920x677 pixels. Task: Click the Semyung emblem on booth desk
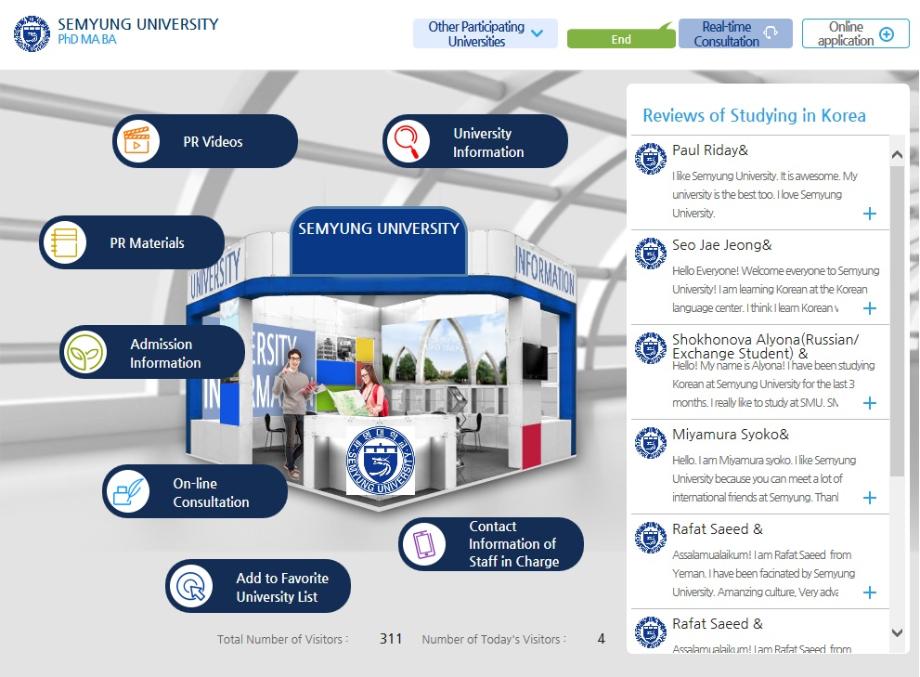(380, 459)
